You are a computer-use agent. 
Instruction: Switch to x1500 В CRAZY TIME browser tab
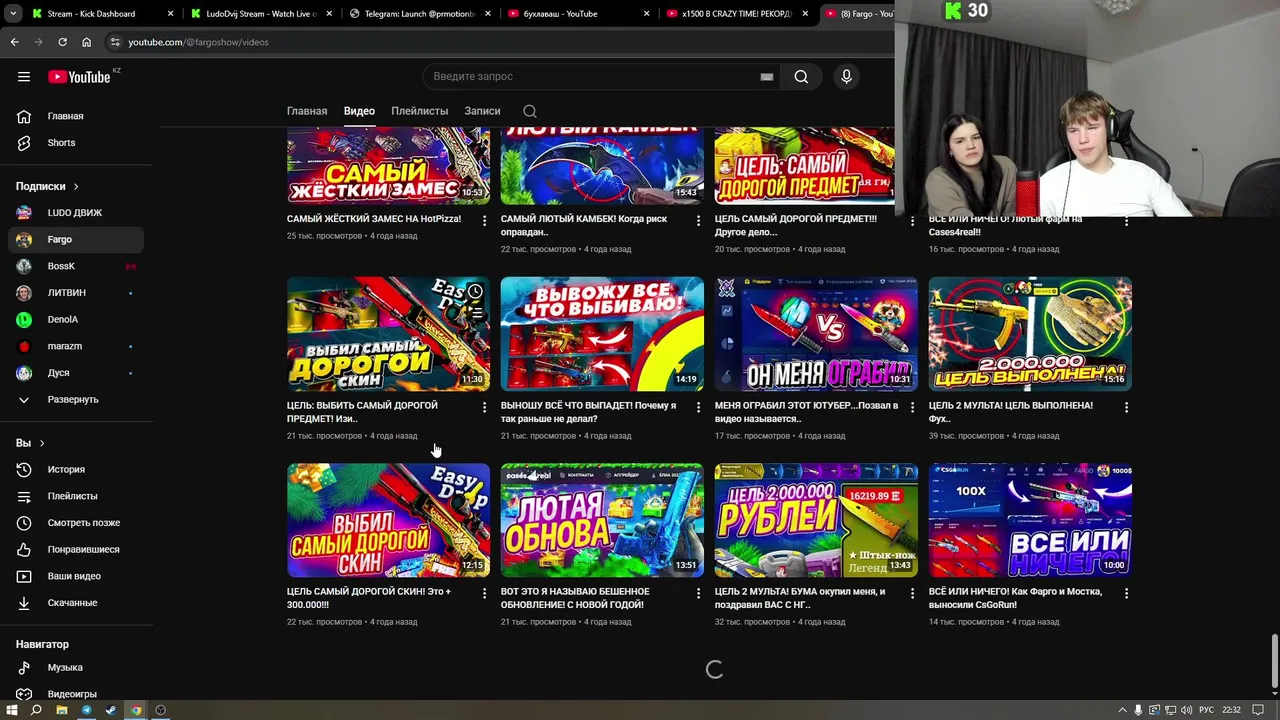click(737, 14)
